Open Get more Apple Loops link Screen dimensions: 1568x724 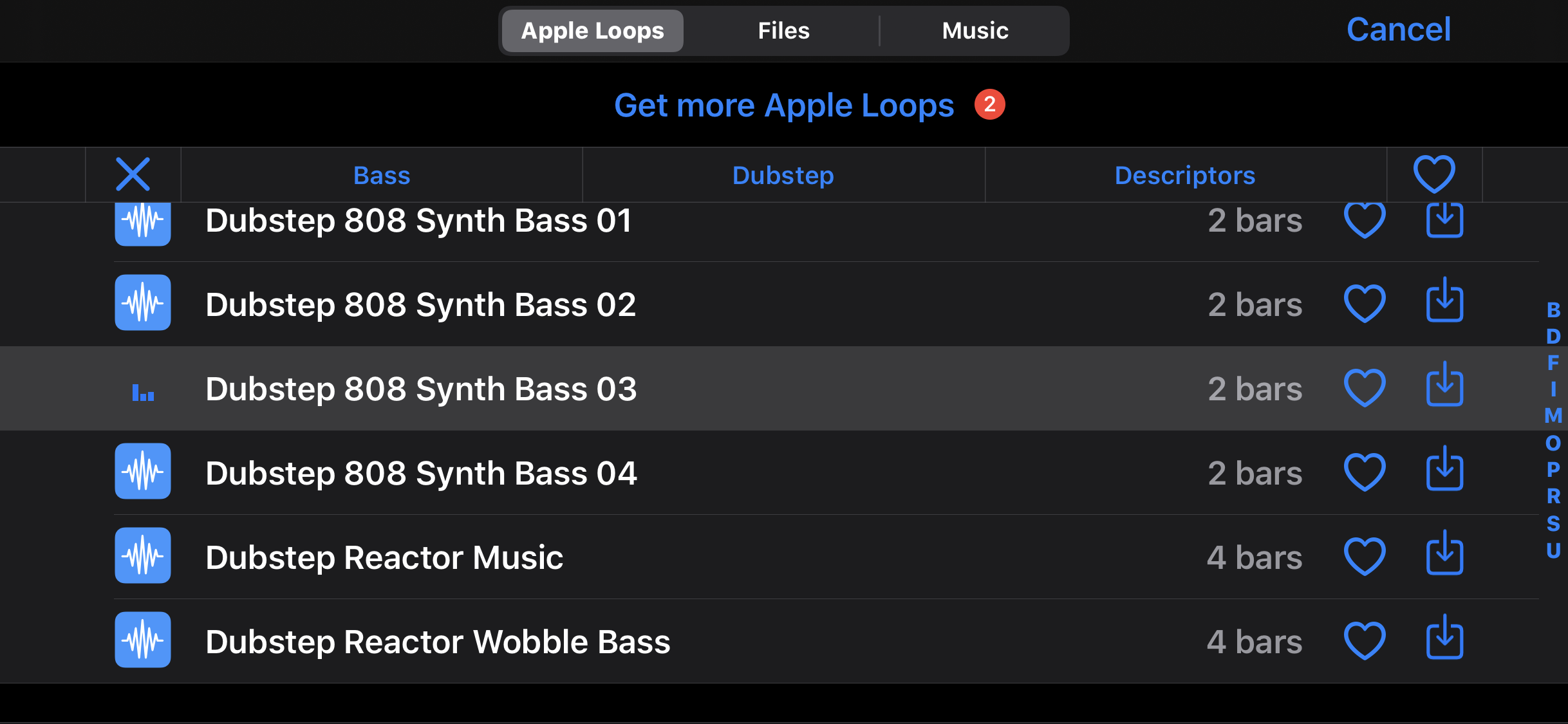[x=784, y=106]
